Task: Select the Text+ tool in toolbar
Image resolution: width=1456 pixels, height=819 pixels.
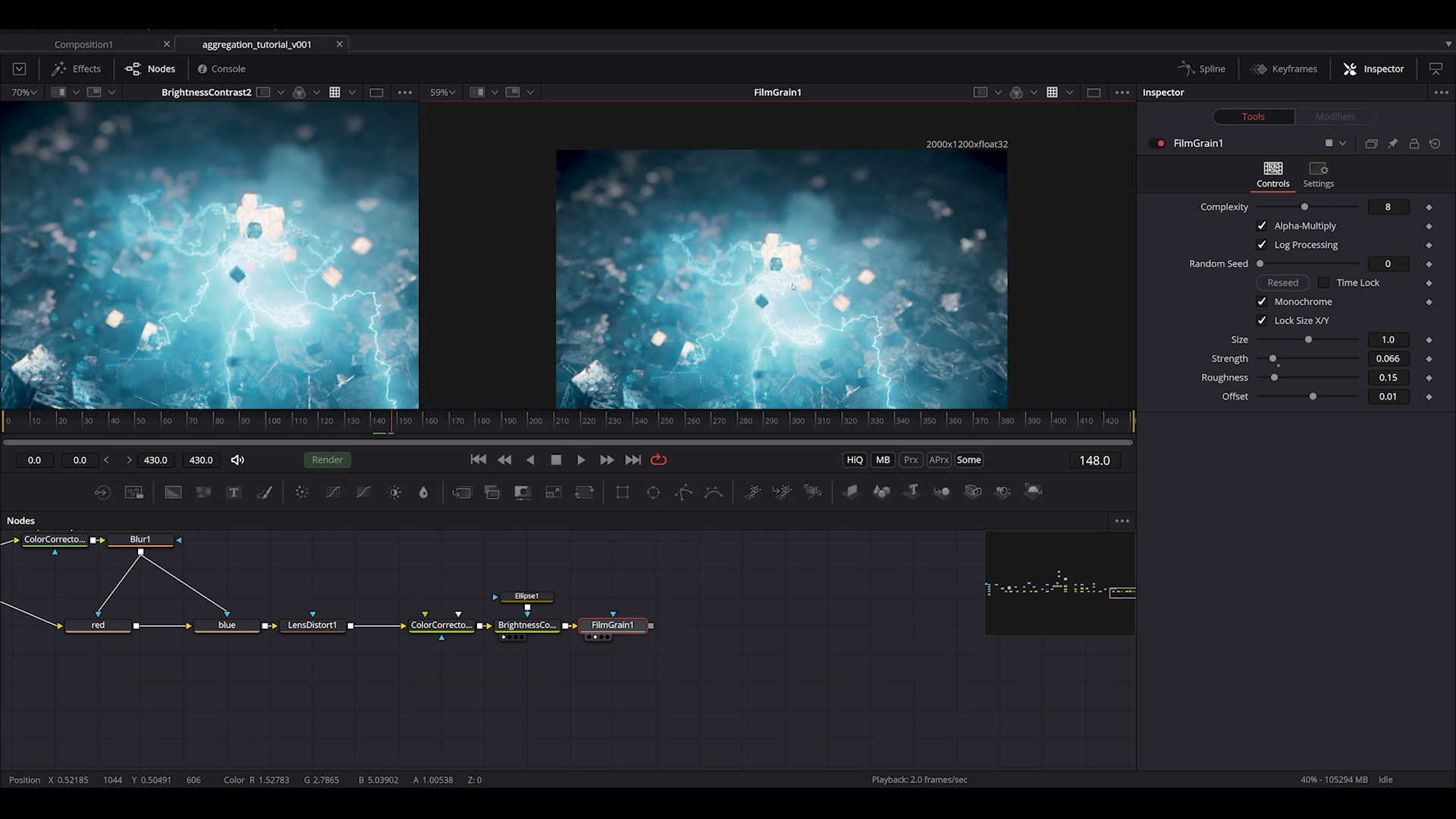Action: point(234,492)
